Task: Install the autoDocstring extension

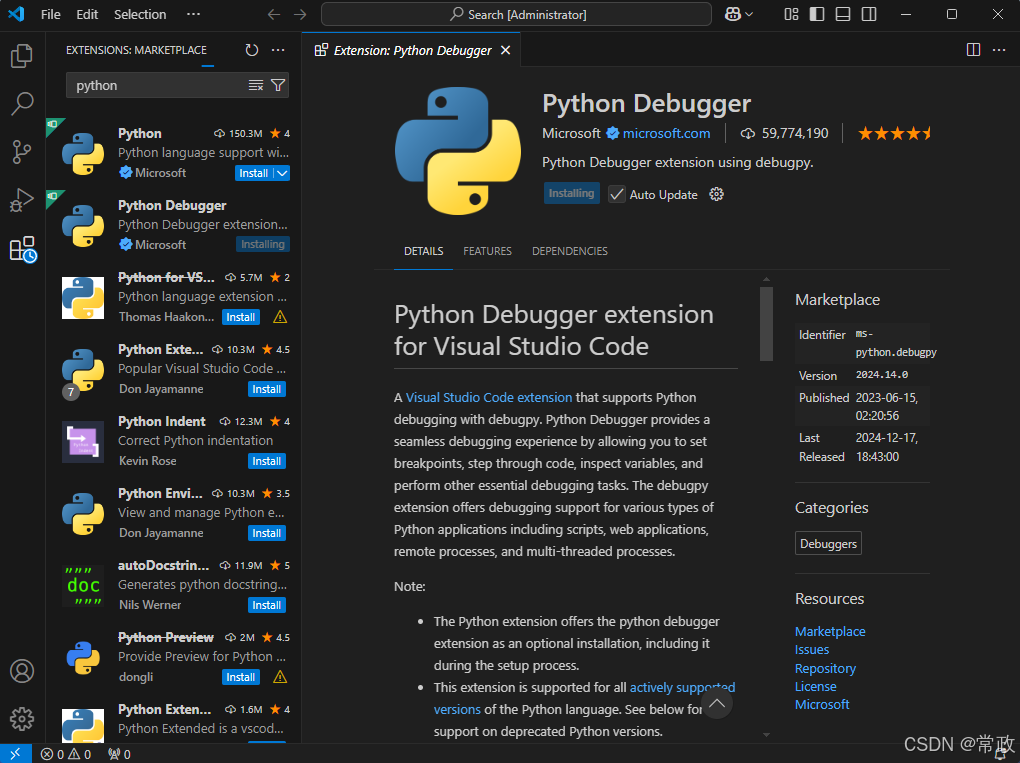Action: (267, 605)
